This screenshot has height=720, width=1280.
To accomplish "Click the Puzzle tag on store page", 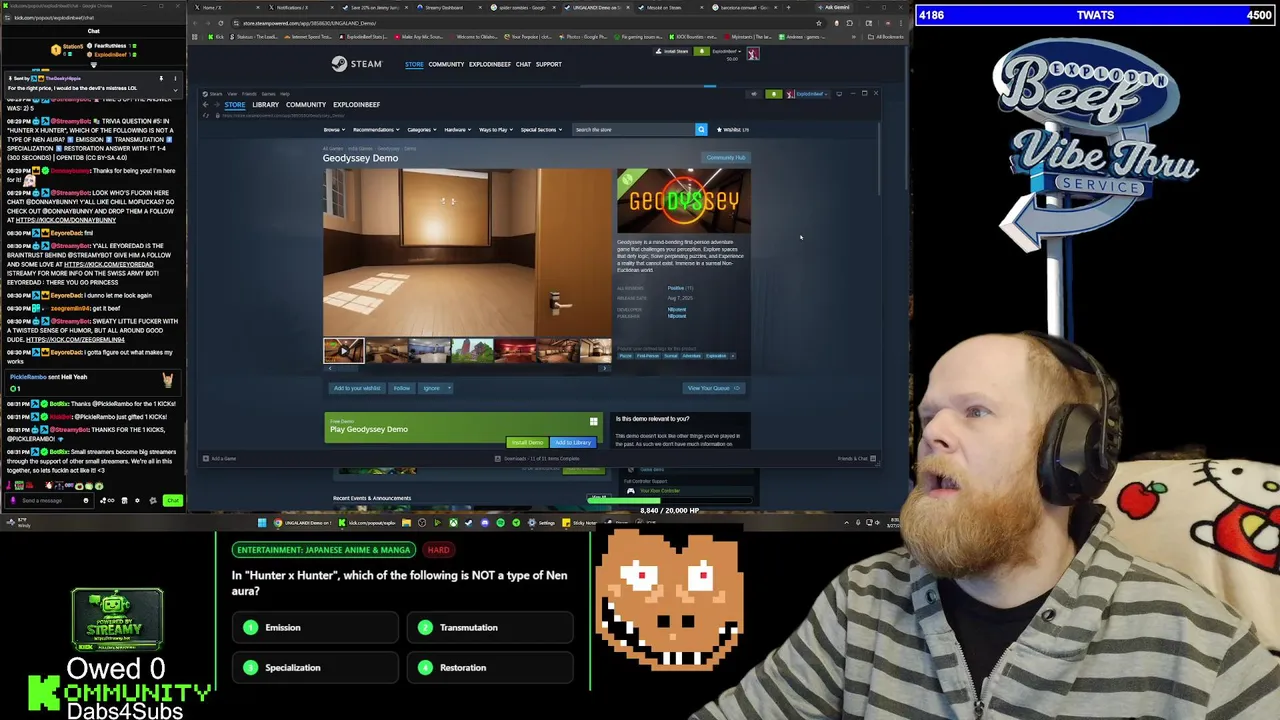I will 625,356.
